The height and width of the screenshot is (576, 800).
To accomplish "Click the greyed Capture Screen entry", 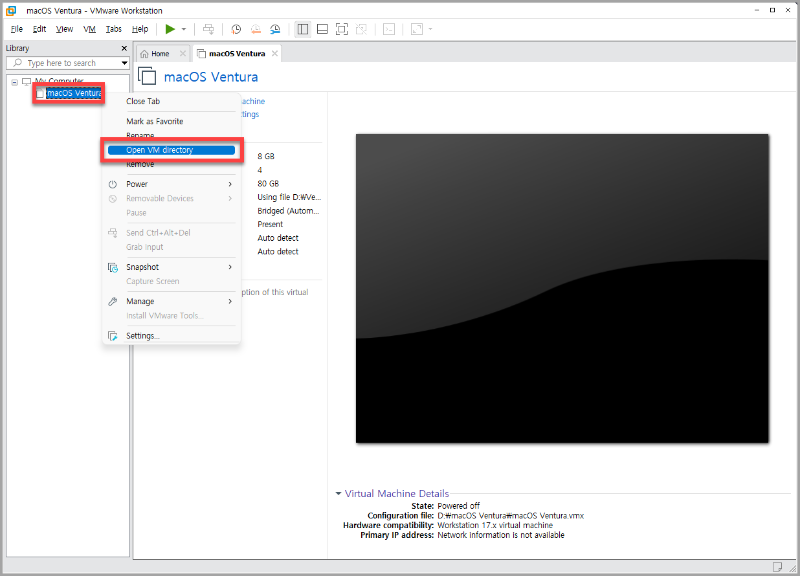I will [x=171, y=281].
